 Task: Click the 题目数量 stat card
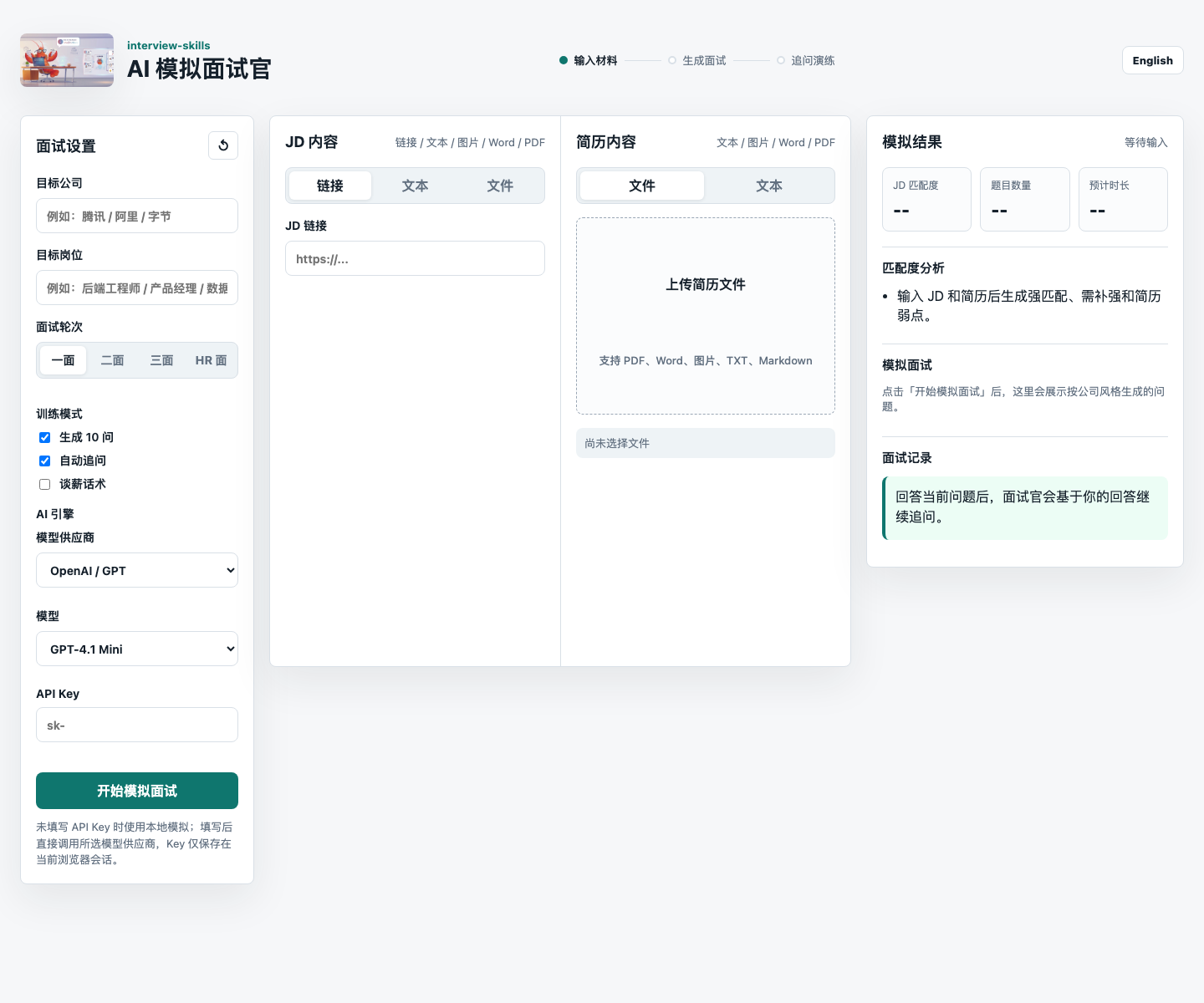(1025, 199)
